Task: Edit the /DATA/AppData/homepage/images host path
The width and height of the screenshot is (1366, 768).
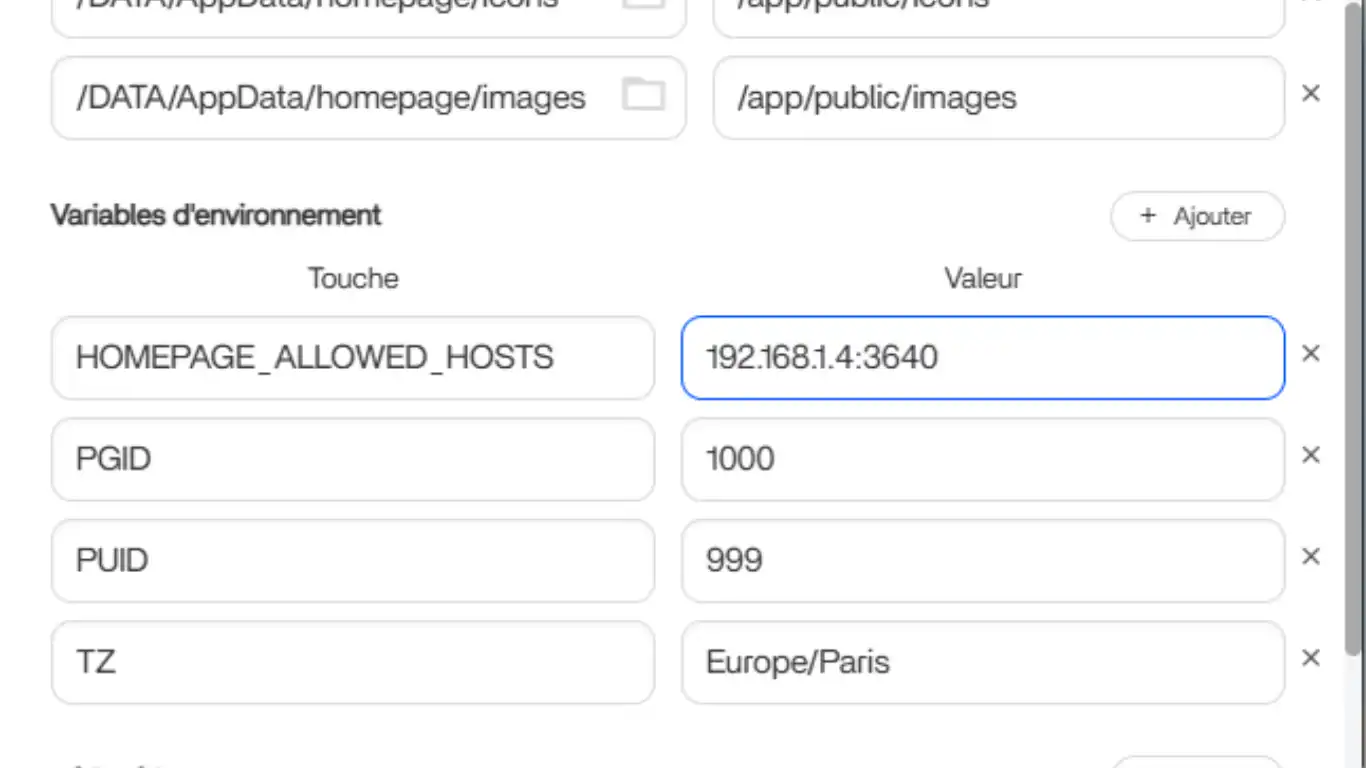Action: pos(330,96)
